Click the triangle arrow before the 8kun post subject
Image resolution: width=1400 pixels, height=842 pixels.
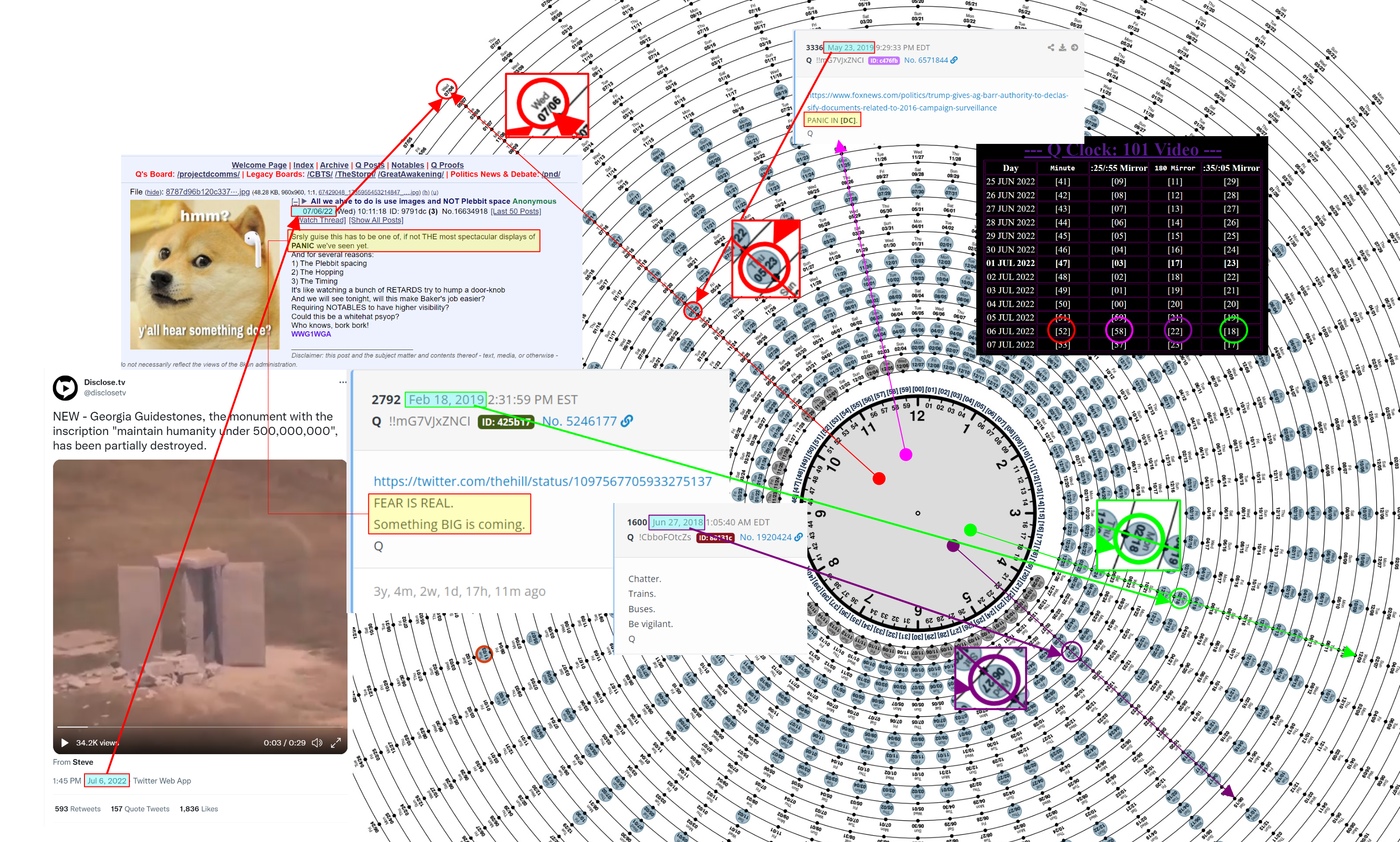point(305,201)
